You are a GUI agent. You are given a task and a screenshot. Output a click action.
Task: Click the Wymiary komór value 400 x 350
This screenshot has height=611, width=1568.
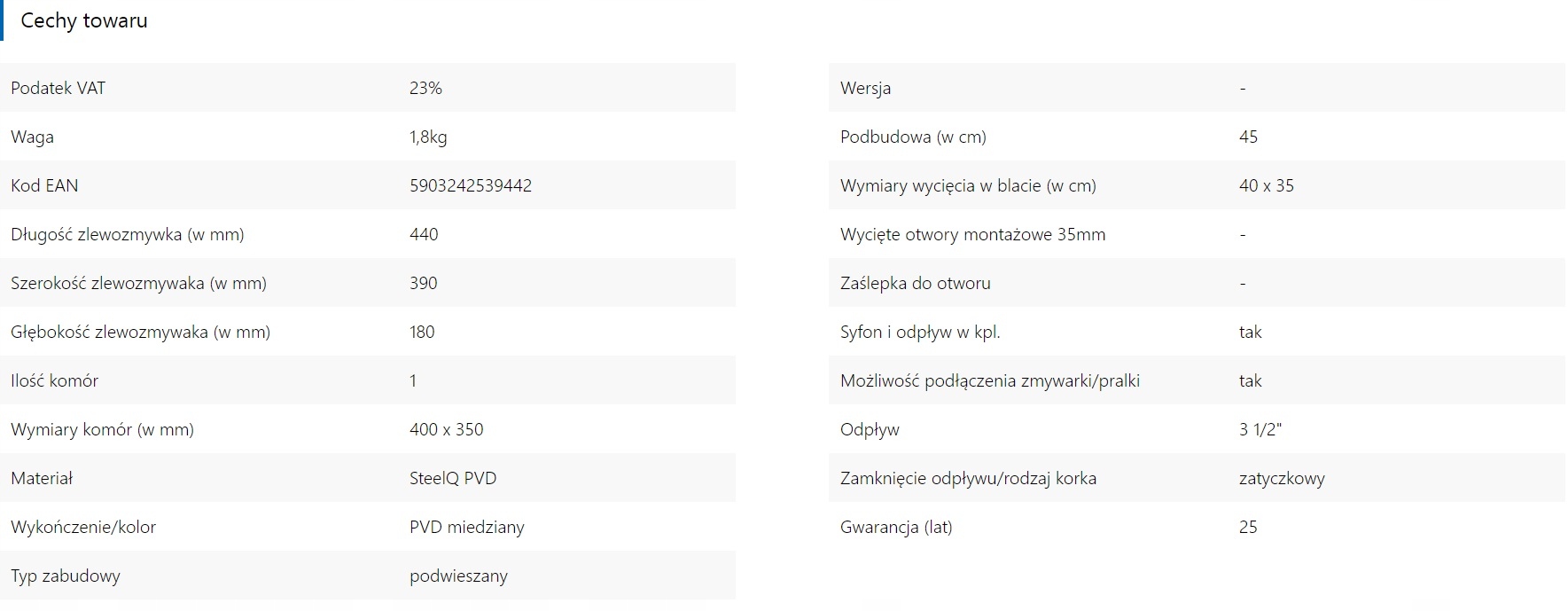click(x=447, y=429)
